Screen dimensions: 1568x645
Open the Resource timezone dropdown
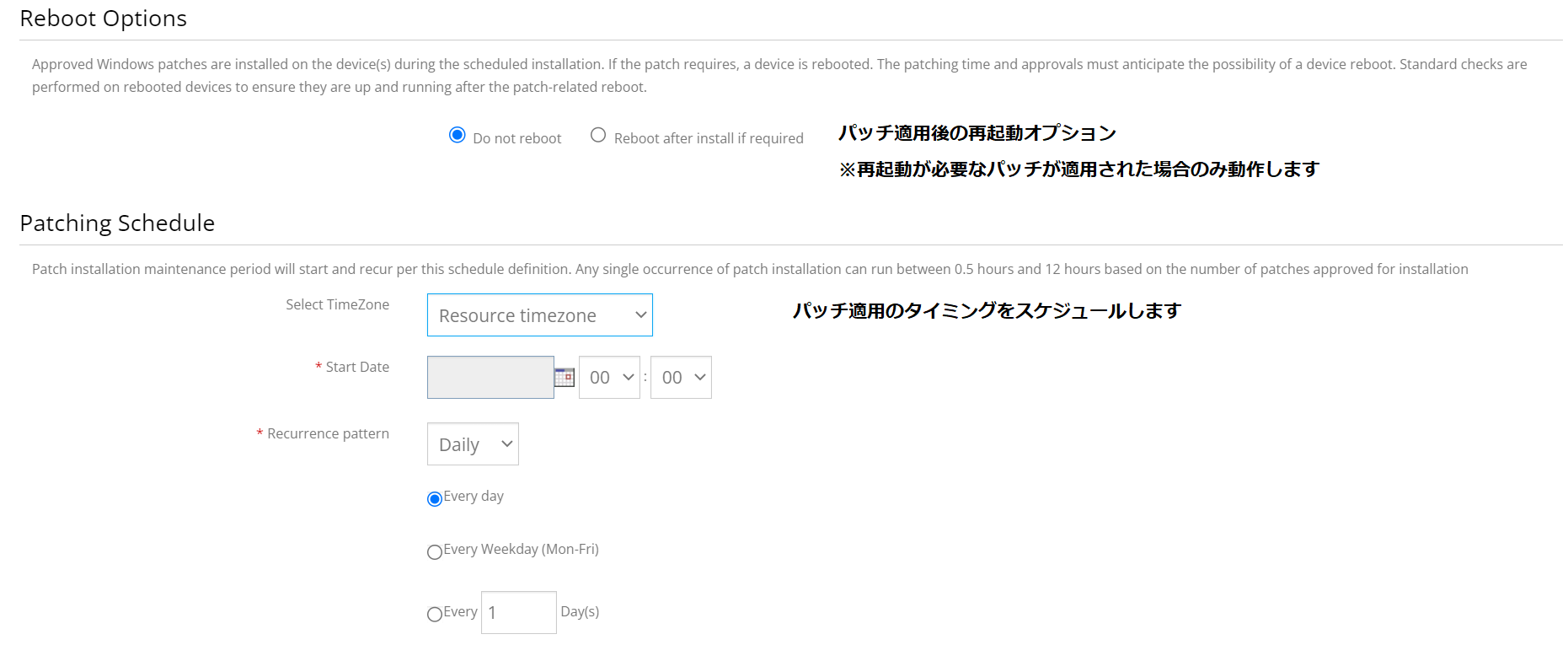[540, 315]
